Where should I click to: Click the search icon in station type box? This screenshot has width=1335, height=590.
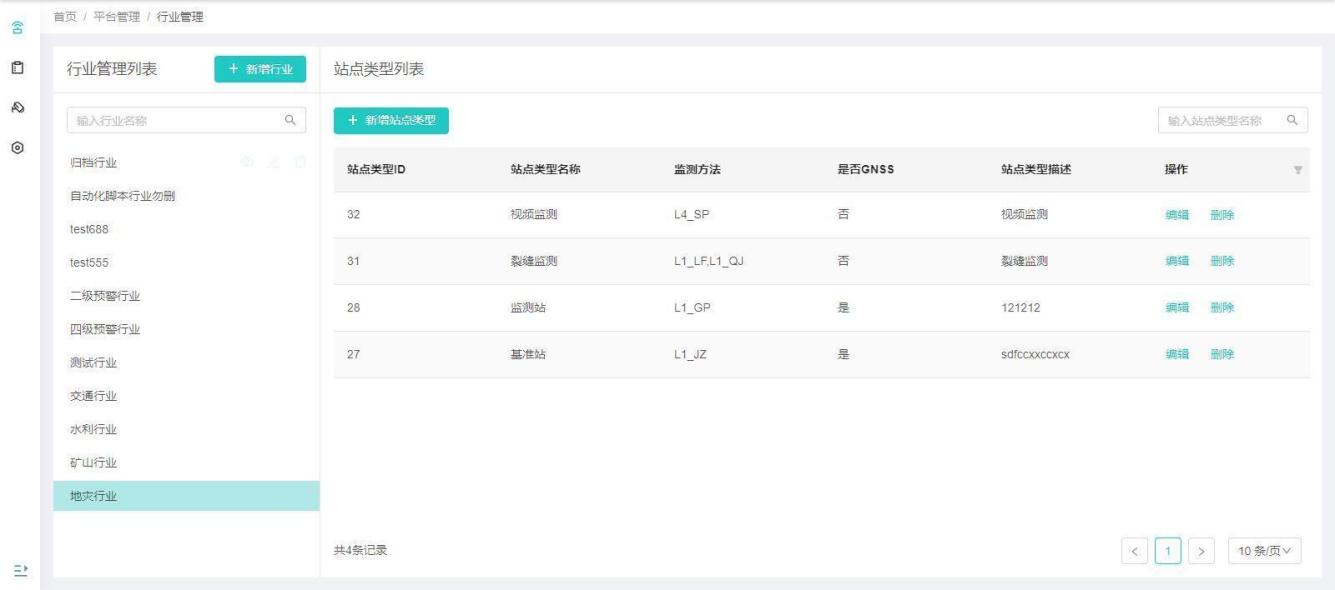click(1291, 121)
